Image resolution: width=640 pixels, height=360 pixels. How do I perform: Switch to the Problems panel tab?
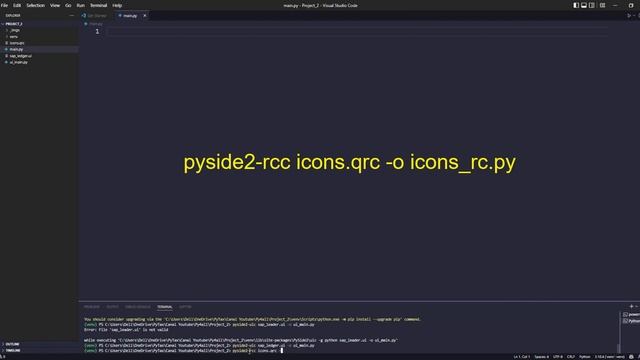tap(92, 307)
